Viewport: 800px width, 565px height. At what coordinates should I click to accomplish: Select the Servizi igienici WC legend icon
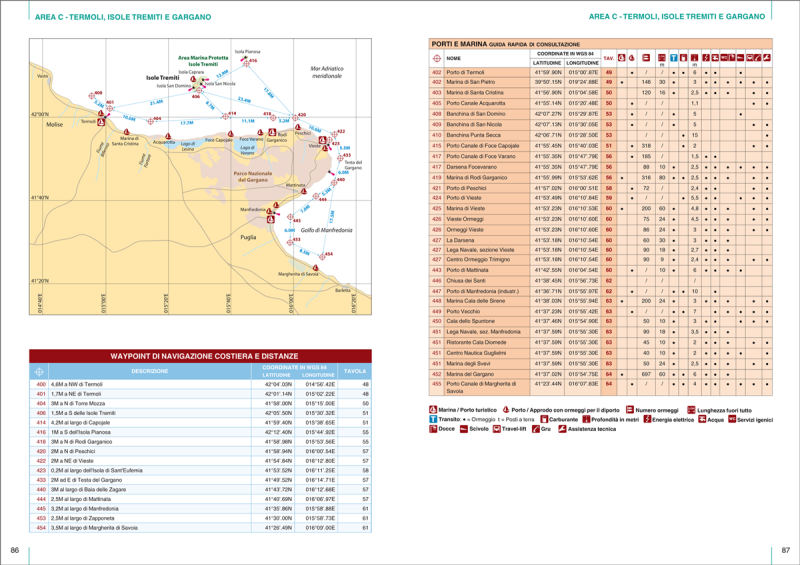click(730, 419)
